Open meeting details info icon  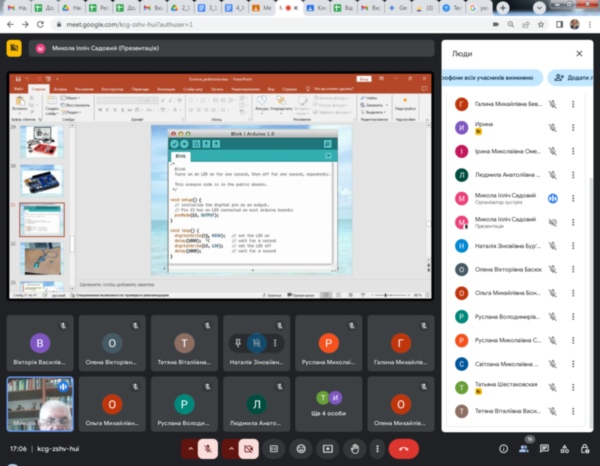click(x=503, y=449)
